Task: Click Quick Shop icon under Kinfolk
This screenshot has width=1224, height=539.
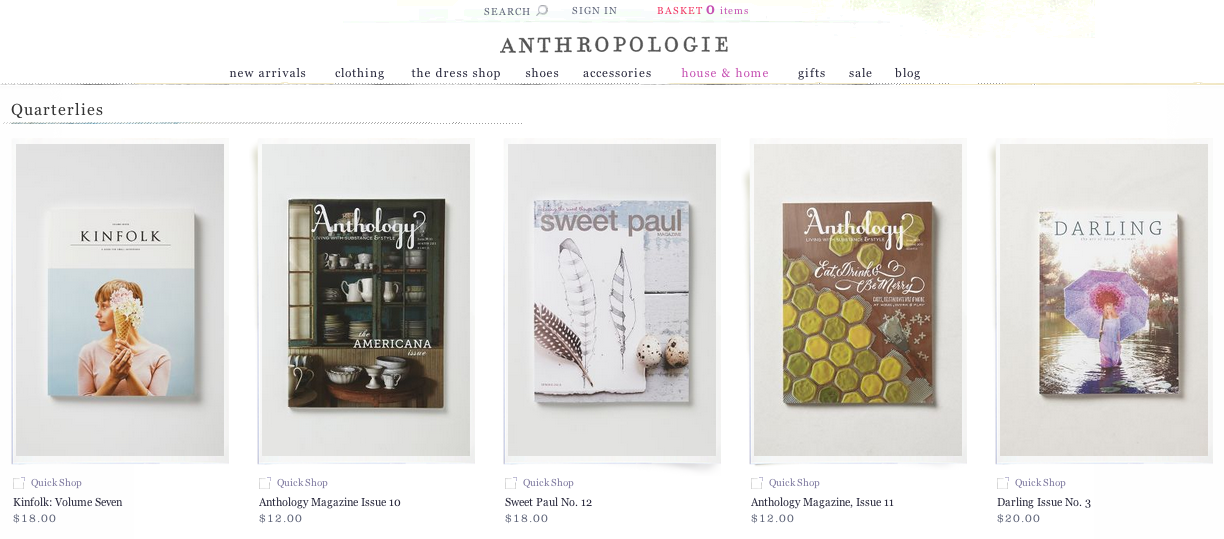Action: tap(19, 483)
